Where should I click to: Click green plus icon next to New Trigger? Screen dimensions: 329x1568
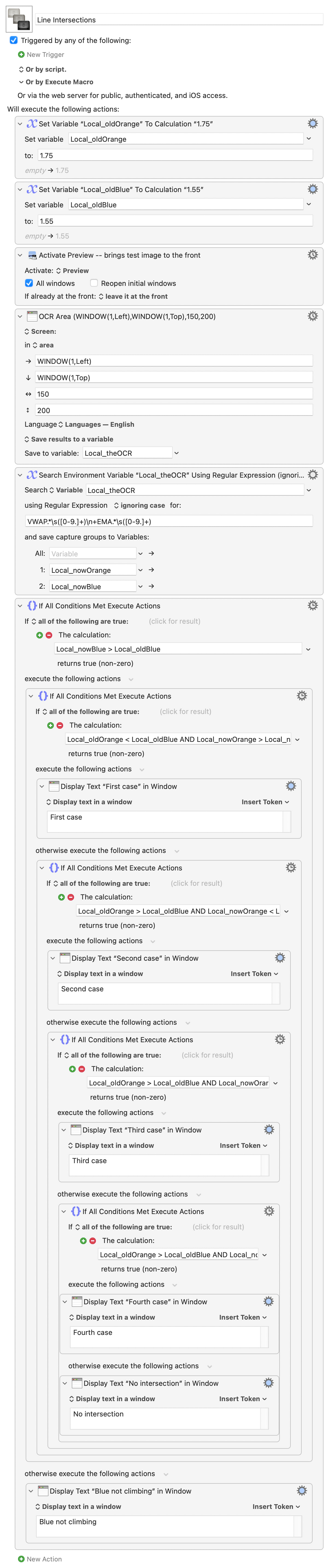click(x=21, y=55)
